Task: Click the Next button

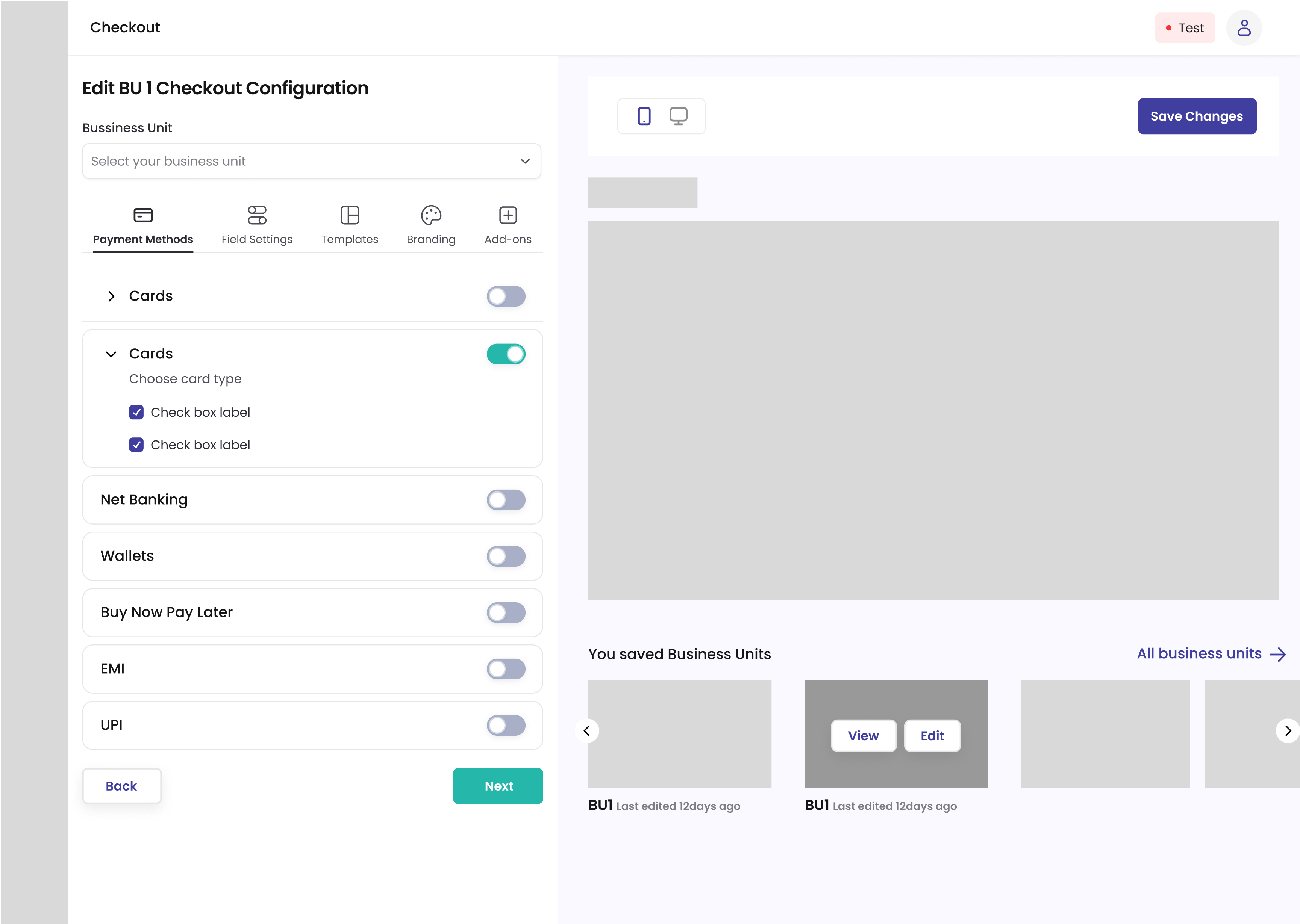Action: click(x=497, y=786)
